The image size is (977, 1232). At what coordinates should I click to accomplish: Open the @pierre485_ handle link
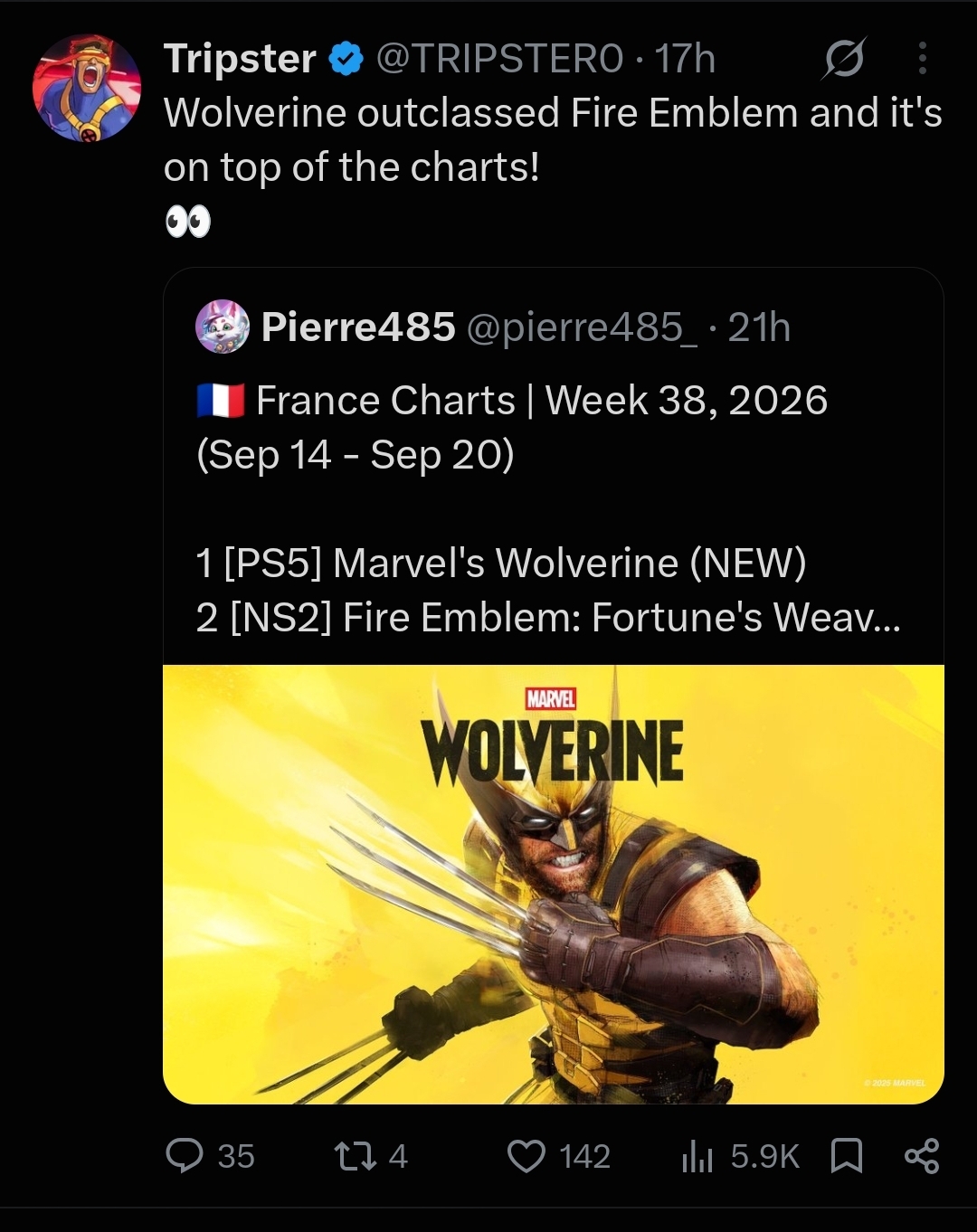pos(582,327)
